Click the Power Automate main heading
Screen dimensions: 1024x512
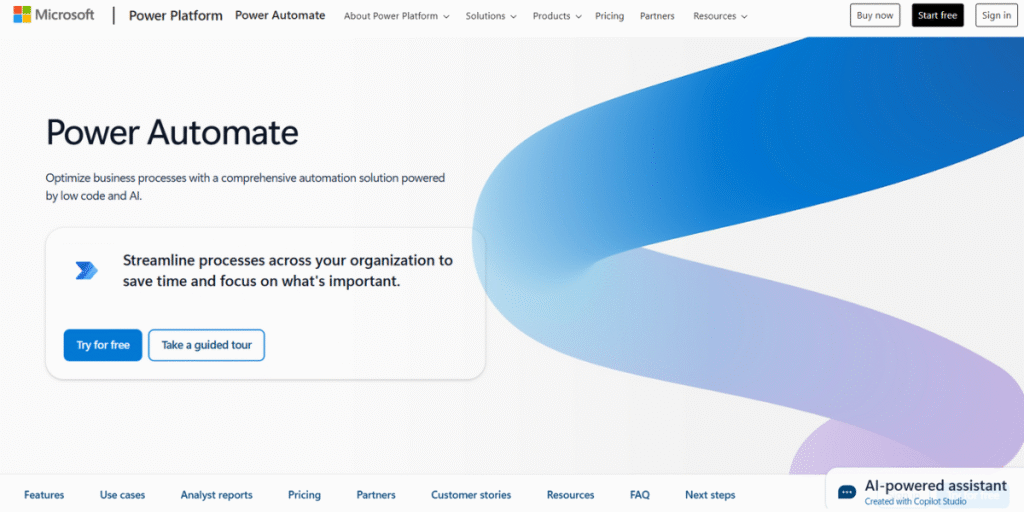tap(172, 133)
